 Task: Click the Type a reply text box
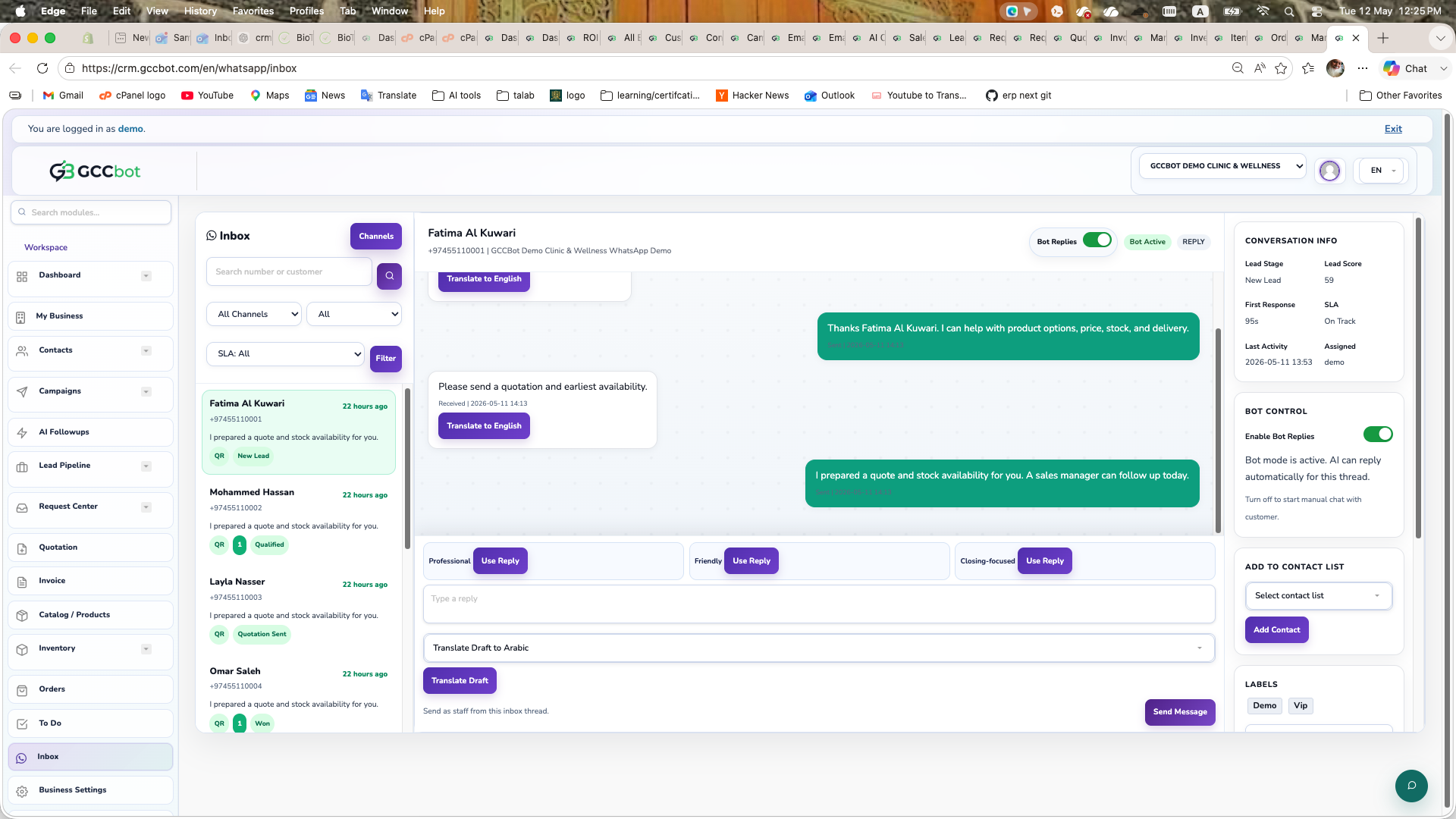pos(819,604)
